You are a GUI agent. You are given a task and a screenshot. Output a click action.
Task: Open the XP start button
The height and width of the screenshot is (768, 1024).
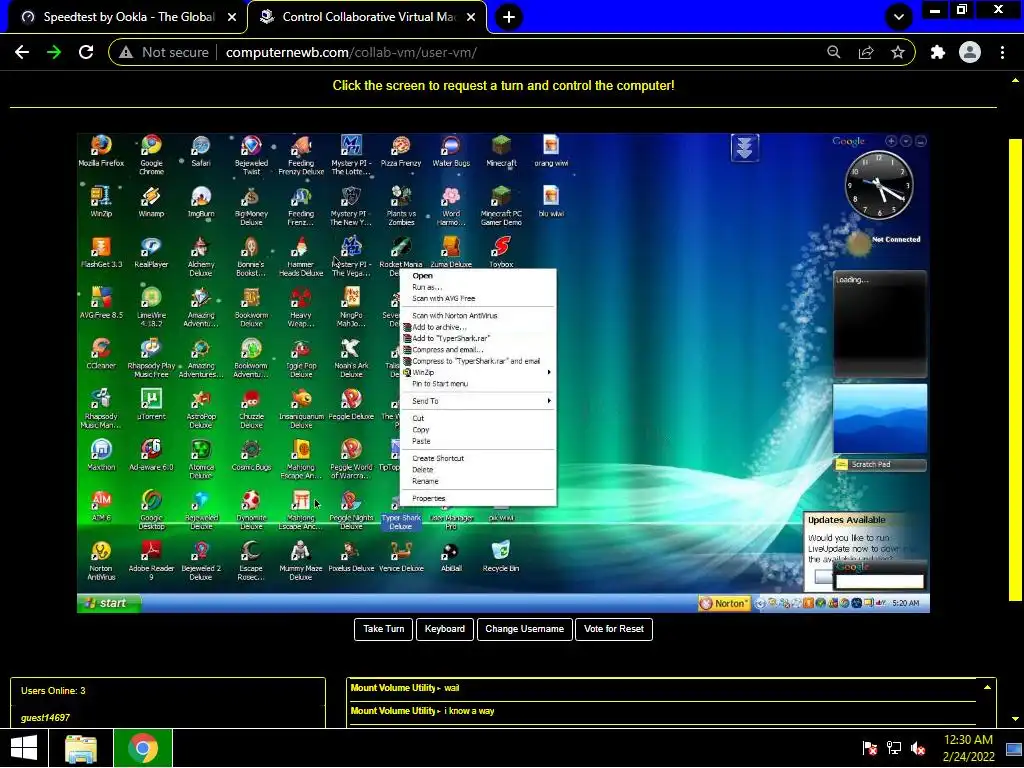(108, 603)
